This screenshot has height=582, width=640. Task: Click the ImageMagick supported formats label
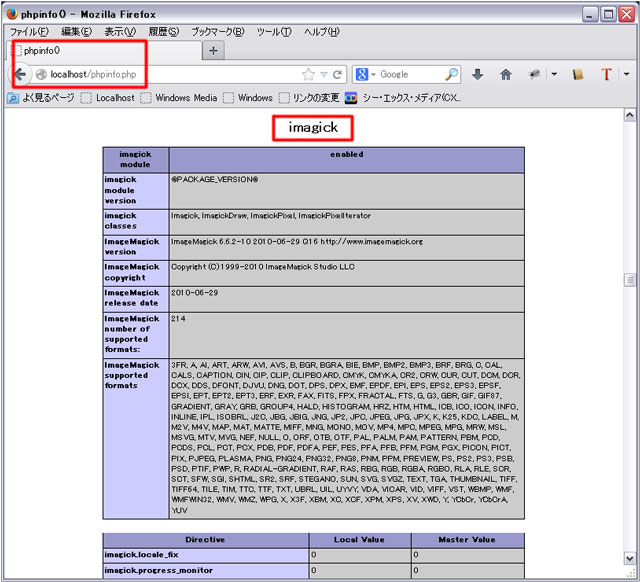[x=132, y=375]
